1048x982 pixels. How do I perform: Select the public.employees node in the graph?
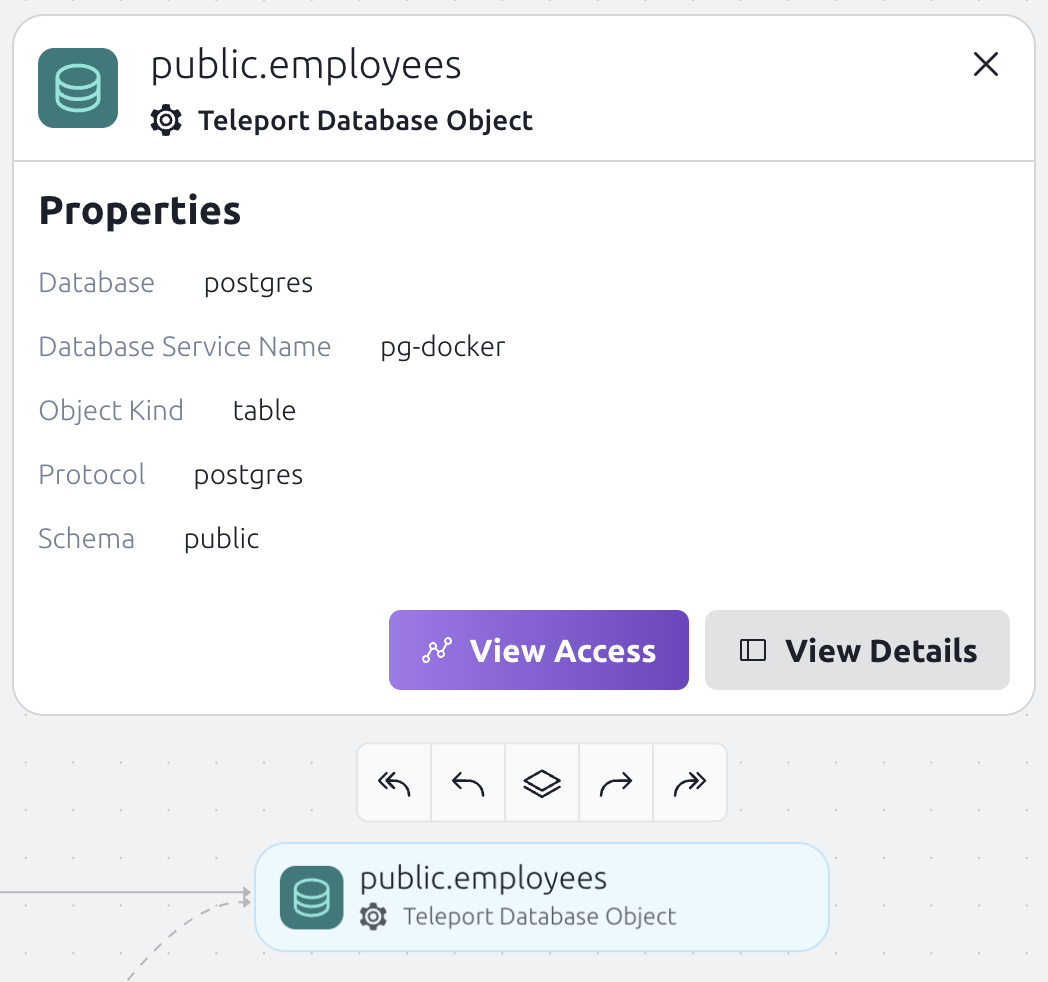pyautogui.click(x=542, y=896)
